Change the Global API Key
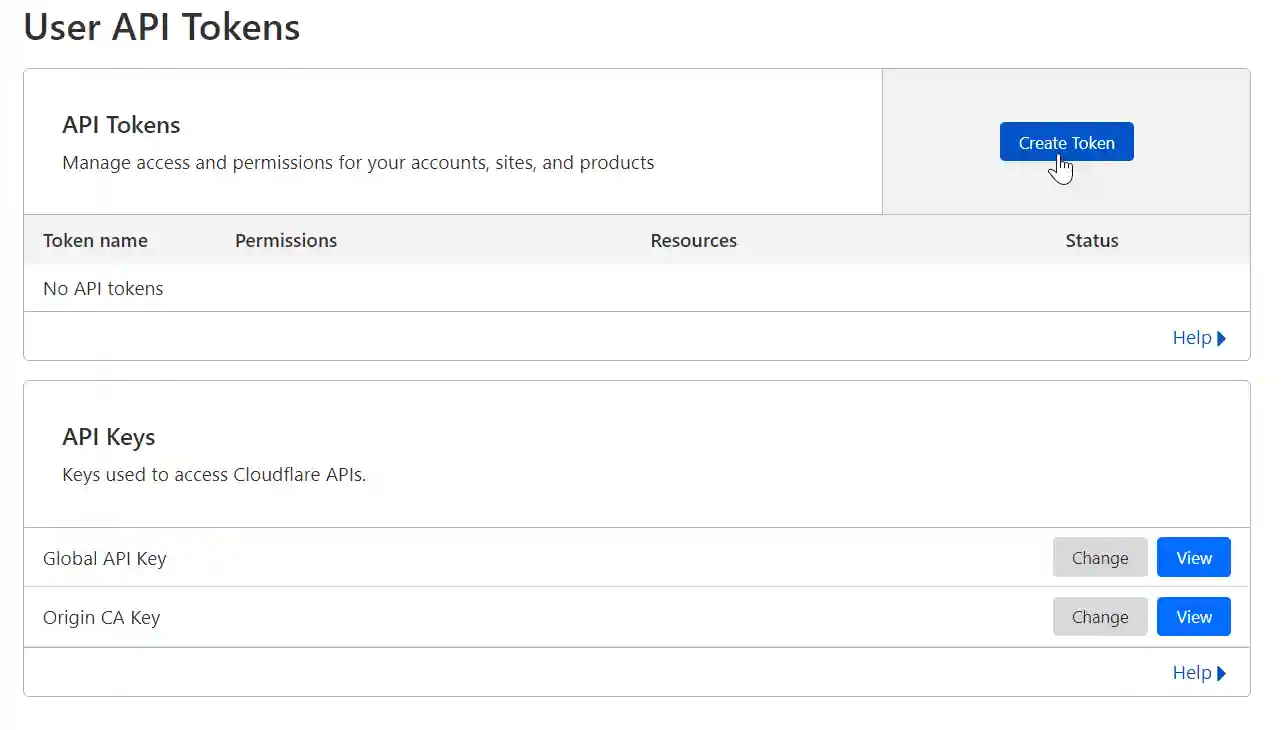Screen dimensions: 1283x730 [x=1100, y=557]
